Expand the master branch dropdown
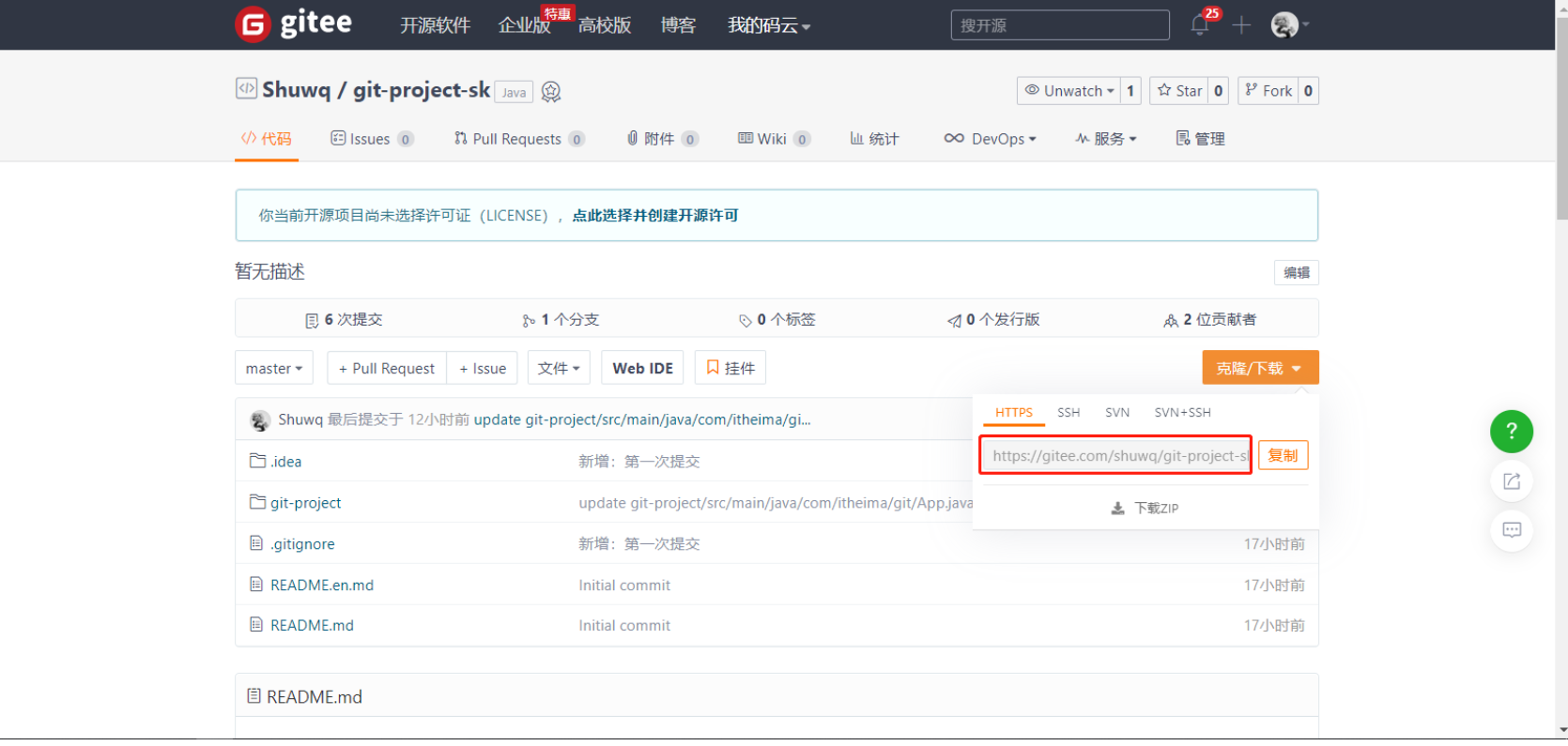 (273, 368)
